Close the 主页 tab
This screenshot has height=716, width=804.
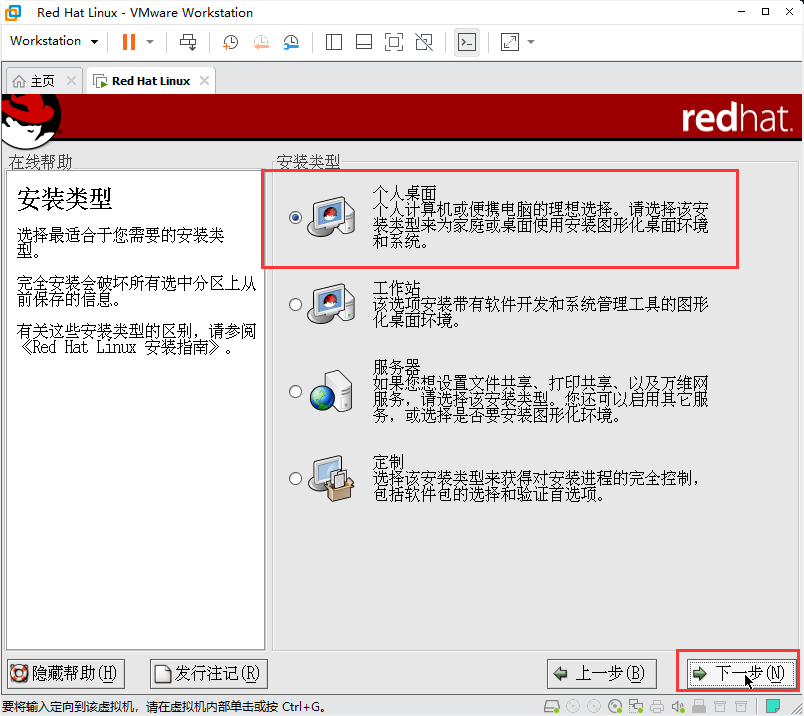click(71, 81)
